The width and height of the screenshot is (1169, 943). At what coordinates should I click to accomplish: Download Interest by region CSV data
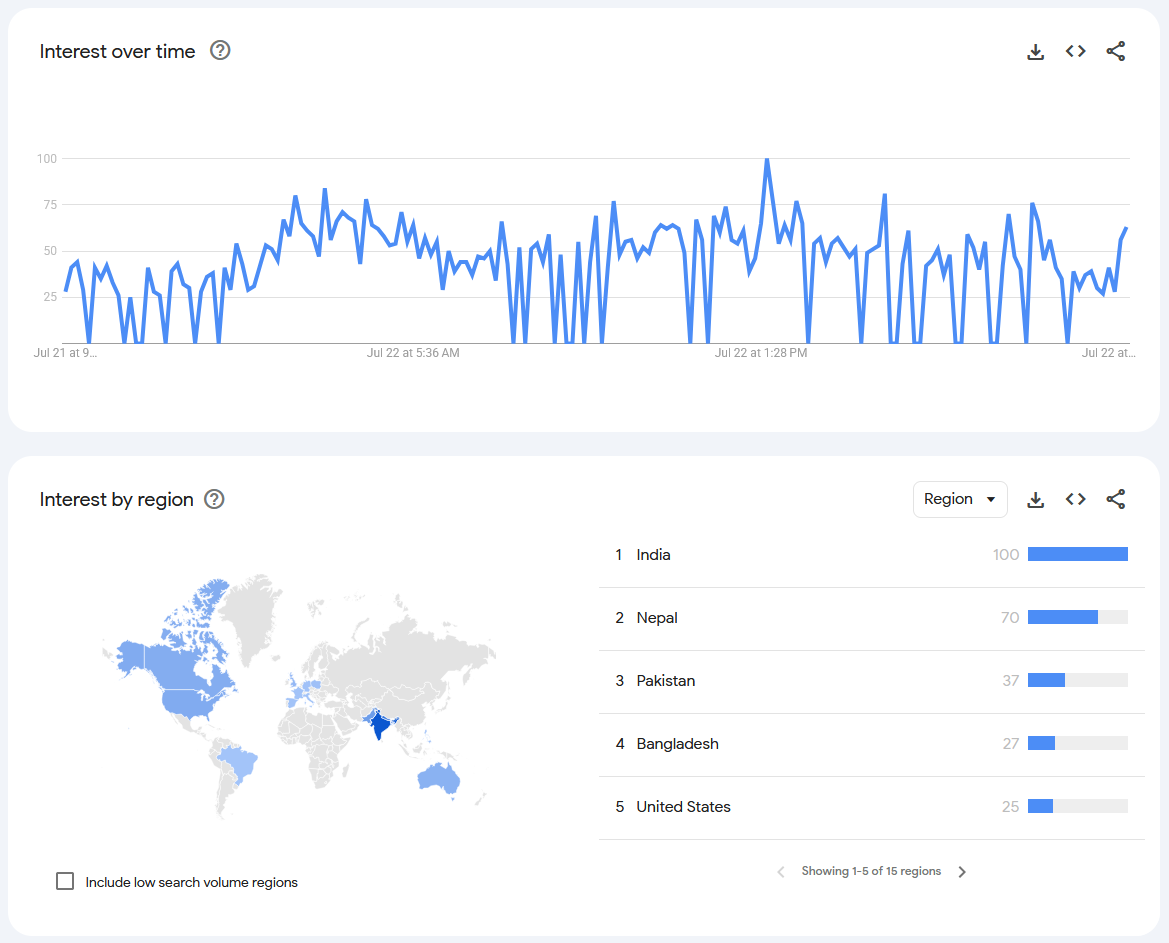(1036, 499)
